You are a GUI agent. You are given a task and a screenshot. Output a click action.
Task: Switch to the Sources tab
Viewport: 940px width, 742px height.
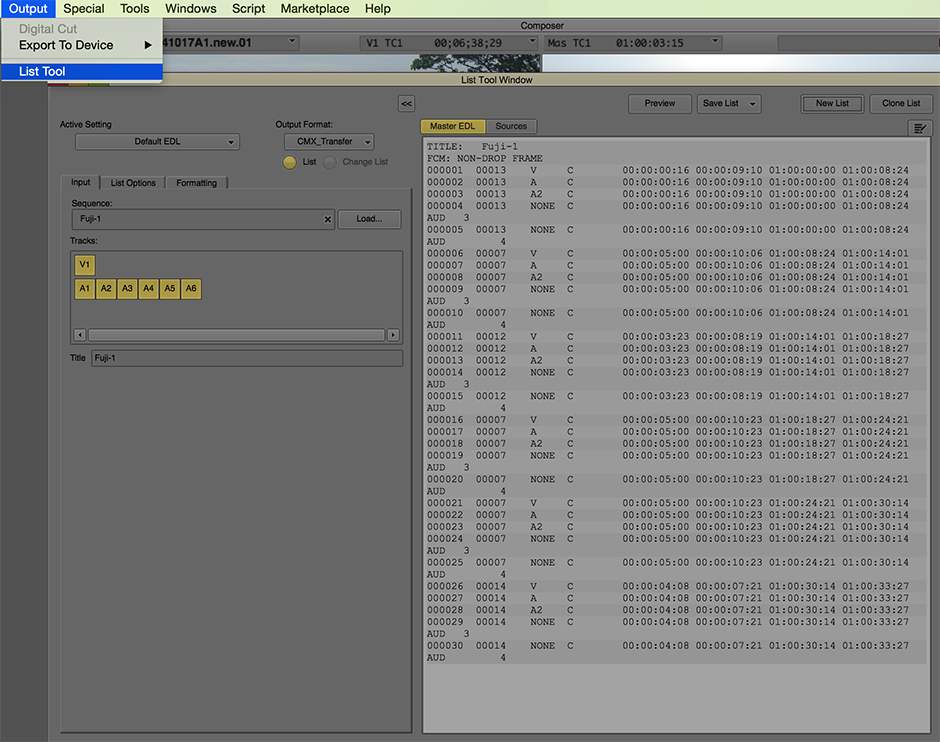click(x=511, y=126)
